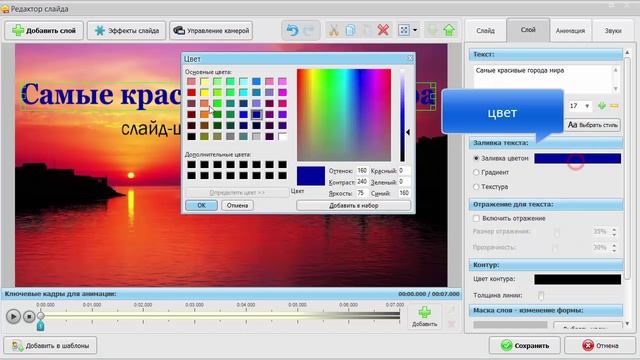Click Добавить keyframe plus button
Image resolution: width=640 pixels, height=360 pixels.
(424, 317)
